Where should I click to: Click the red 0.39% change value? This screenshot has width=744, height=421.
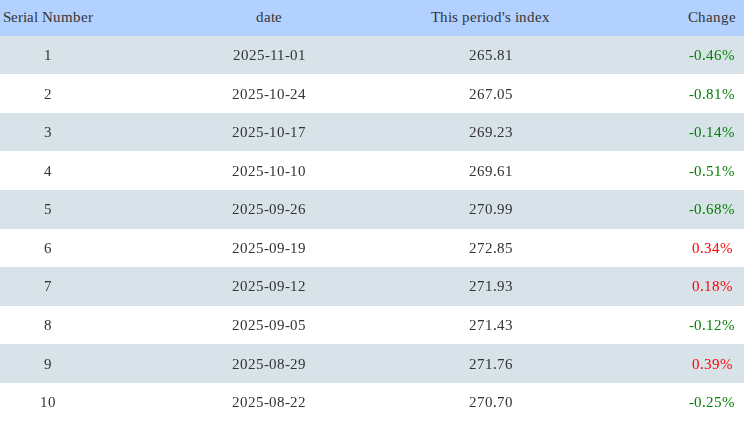pyautogui.click(x=712, y=364)
